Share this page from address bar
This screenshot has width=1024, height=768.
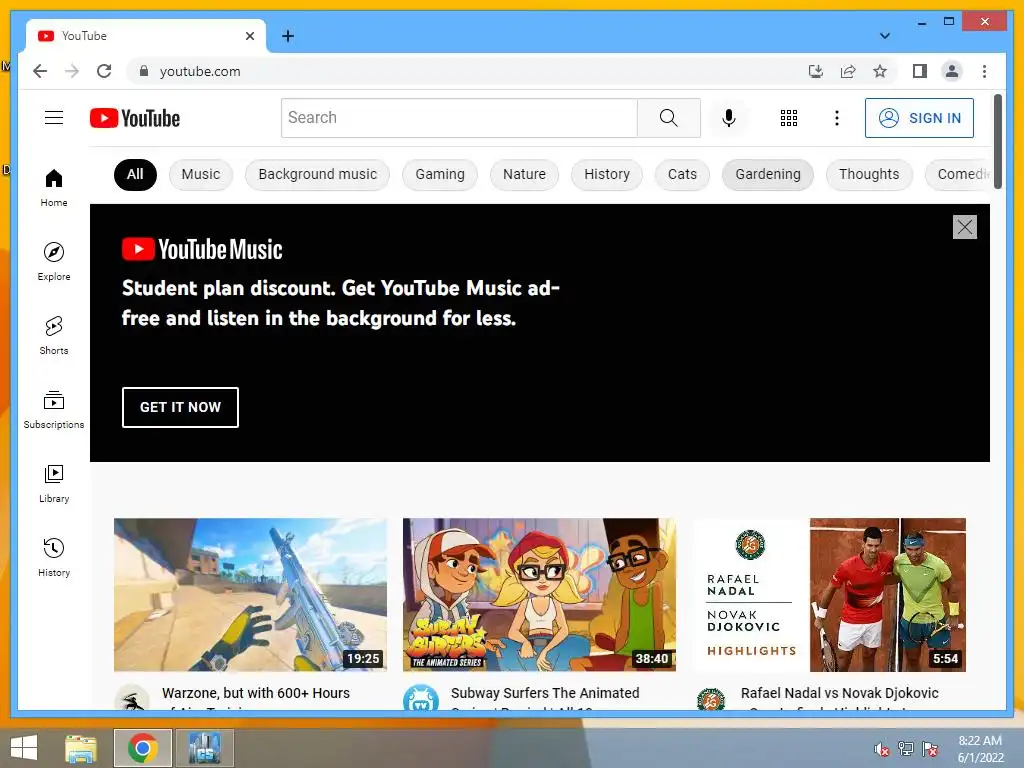(x=848, y=71)
